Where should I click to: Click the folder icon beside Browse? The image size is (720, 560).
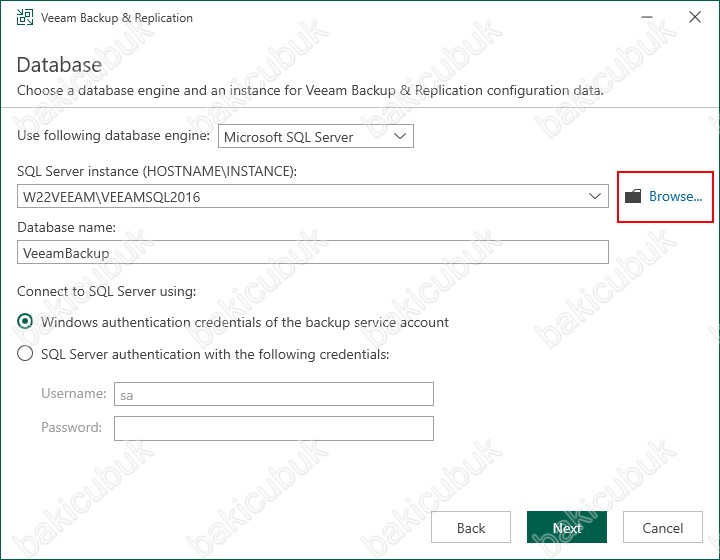(633, 196)
